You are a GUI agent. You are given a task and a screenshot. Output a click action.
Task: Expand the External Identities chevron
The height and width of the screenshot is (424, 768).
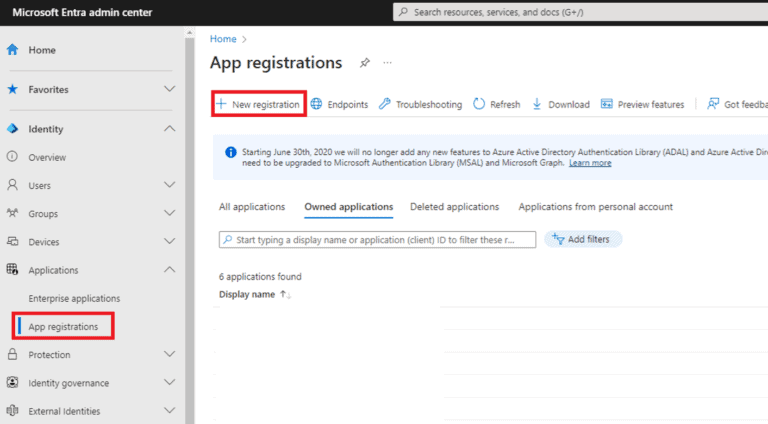coord(169,410)
